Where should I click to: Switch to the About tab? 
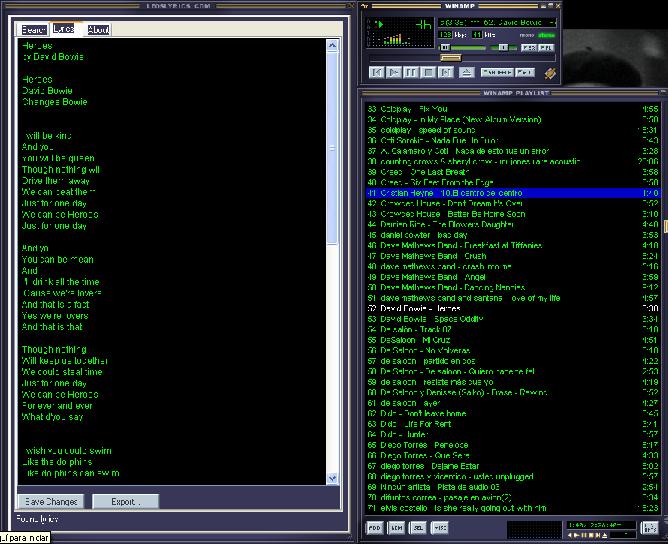point(98,30)
